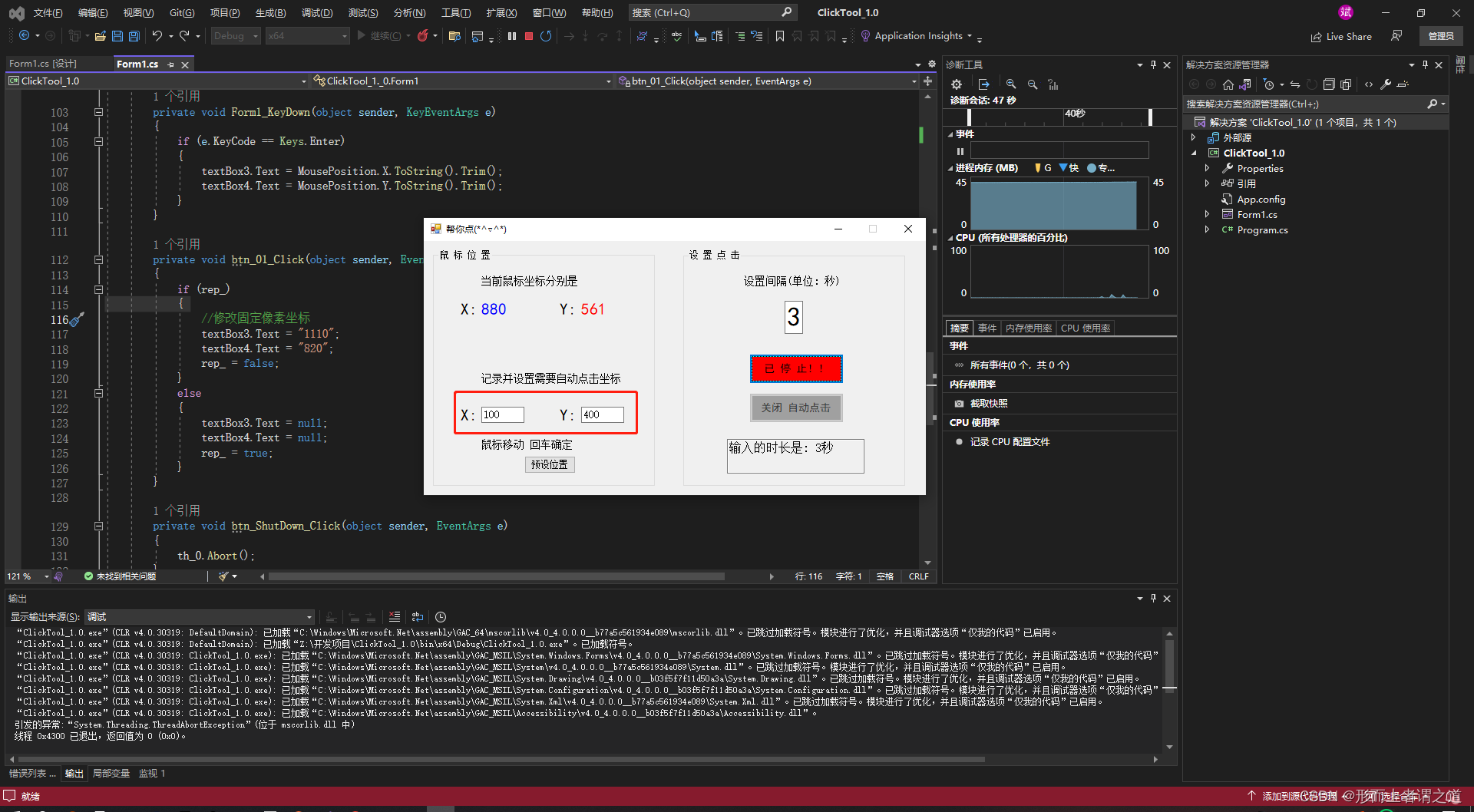Click the Redo arrow icon

click(184, 36)
